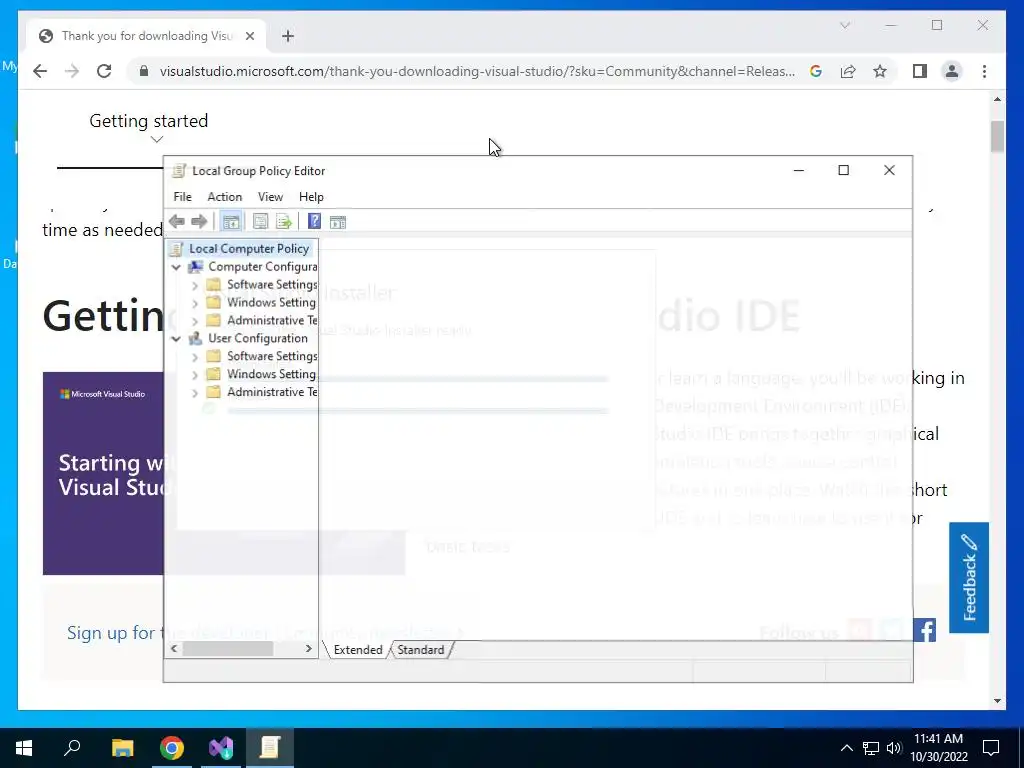Image resolution: width=1024 pixels, height=768 pixels.
Task: Open the notification center icon
Action: coord(991,748)
